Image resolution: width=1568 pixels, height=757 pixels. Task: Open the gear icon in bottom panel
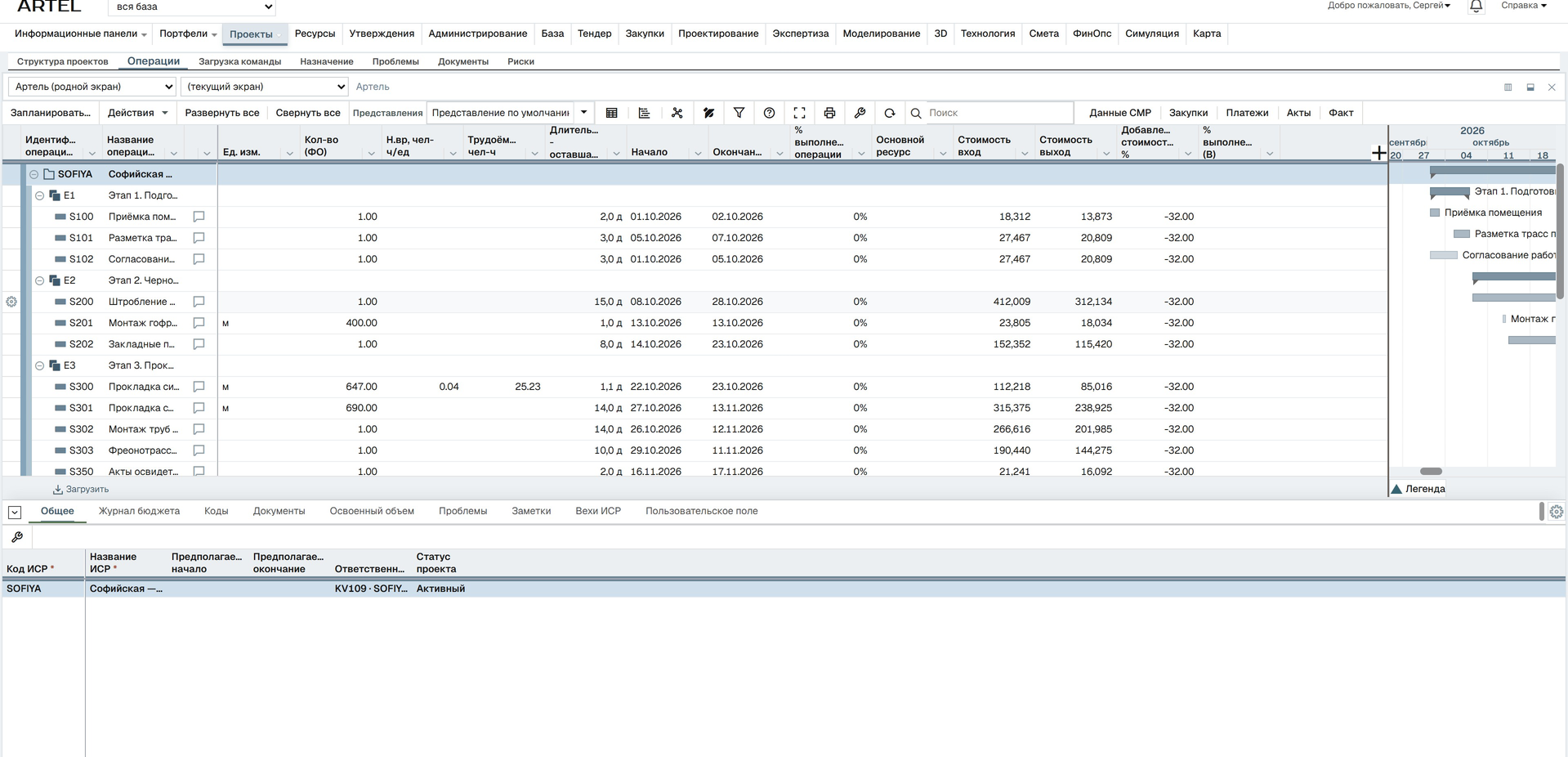(x=1557, y=512)
